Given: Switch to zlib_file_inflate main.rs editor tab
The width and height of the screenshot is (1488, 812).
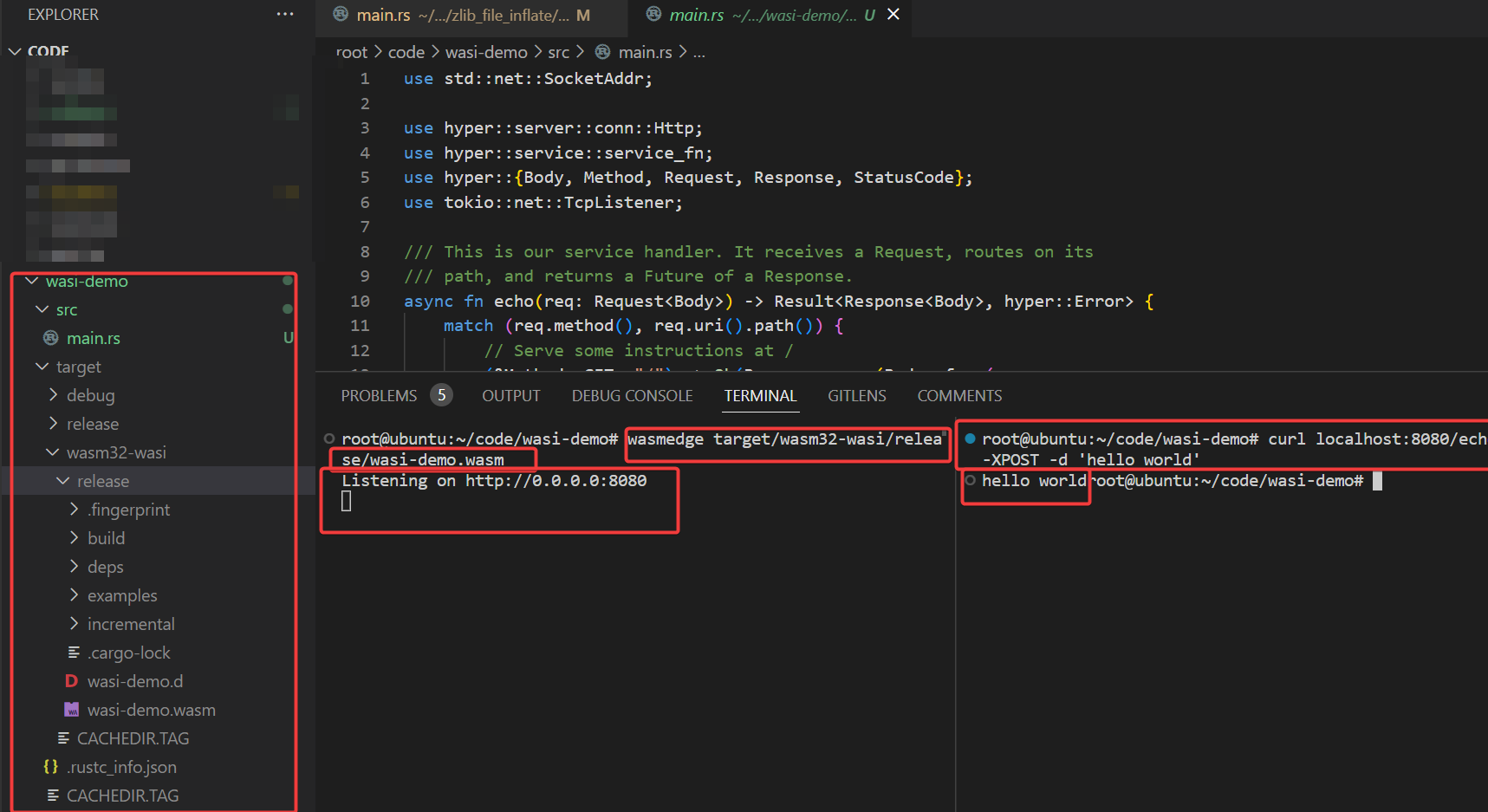Looking at the screenshot, I should pyautogui.click(x=472, y=15).
